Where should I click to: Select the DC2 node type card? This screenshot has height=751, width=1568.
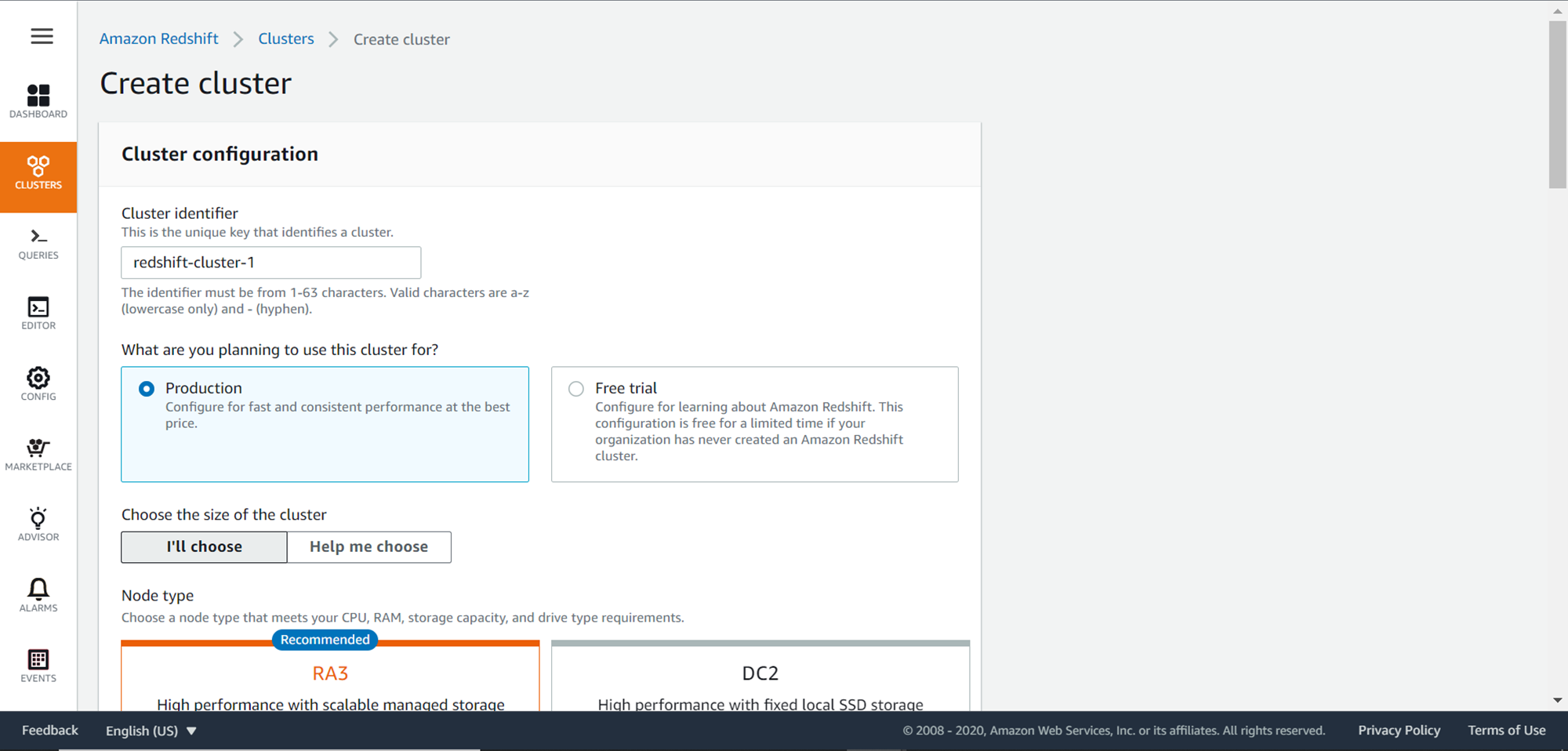760,677
